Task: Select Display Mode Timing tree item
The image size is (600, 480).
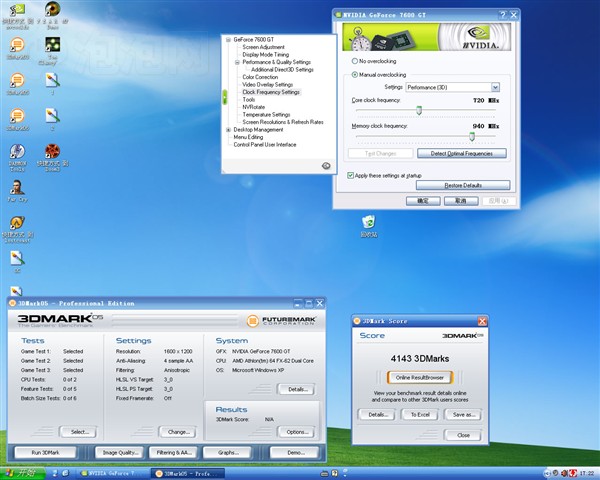Action: (x=266, y=54)
